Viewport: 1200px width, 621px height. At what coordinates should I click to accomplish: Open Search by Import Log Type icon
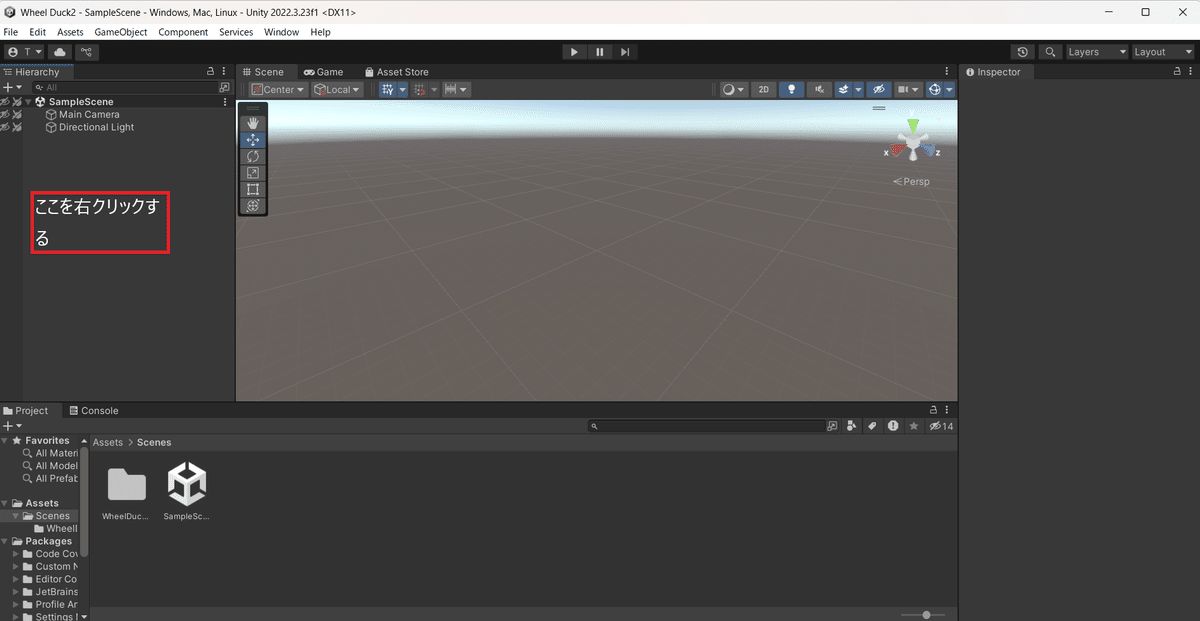[x=892, y=426]
